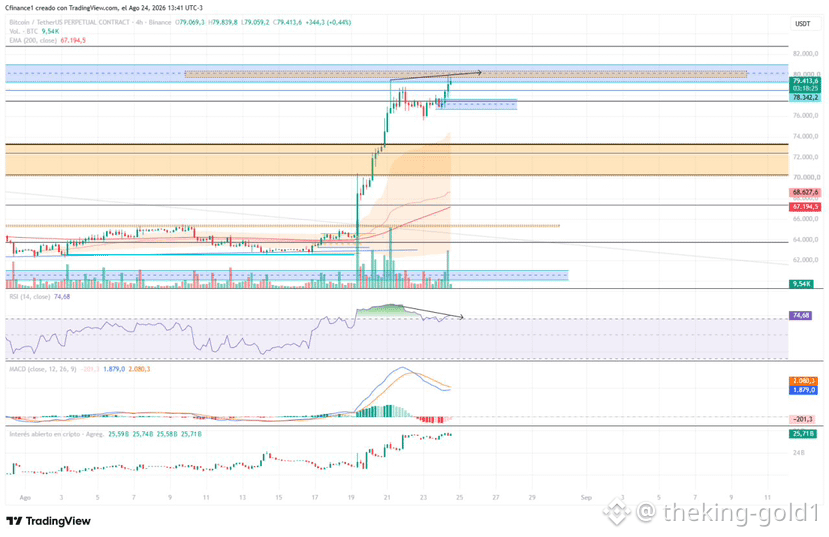829x537 pixels.
Task: Click the MACD legend value 1.879,0
Action: pos(114,369)
